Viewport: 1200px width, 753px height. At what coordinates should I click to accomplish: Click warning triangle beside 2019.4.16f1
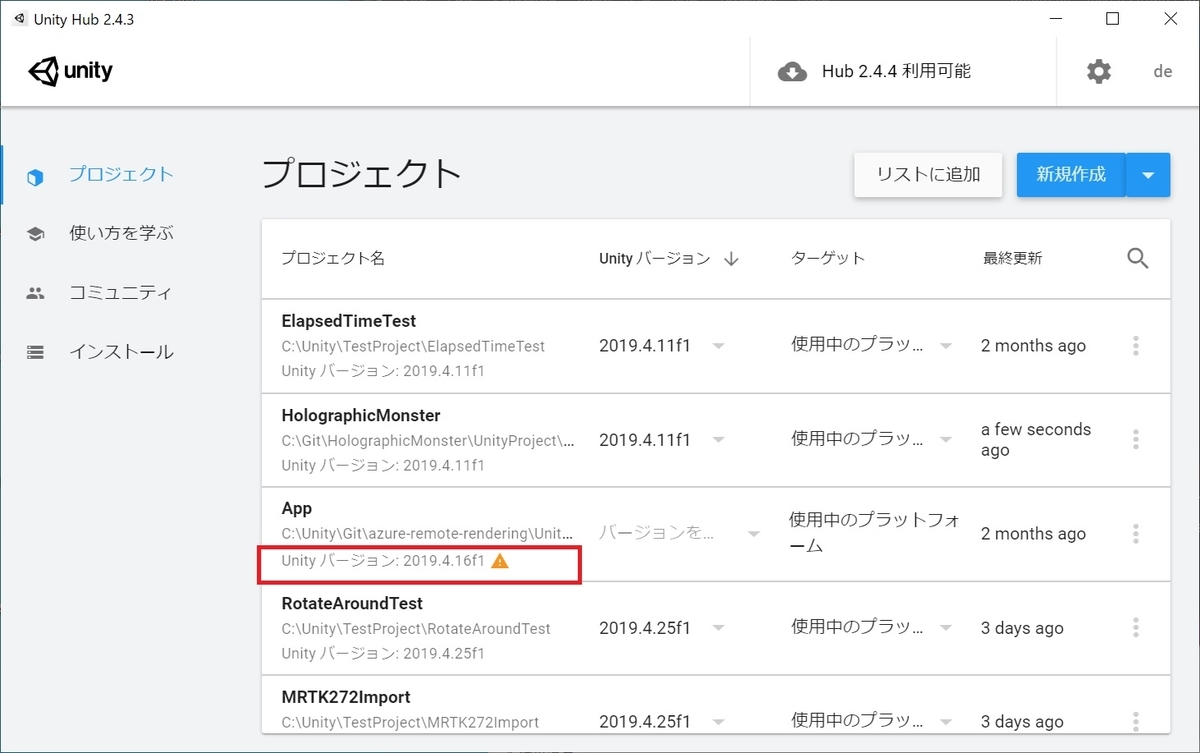coord(501,561)
